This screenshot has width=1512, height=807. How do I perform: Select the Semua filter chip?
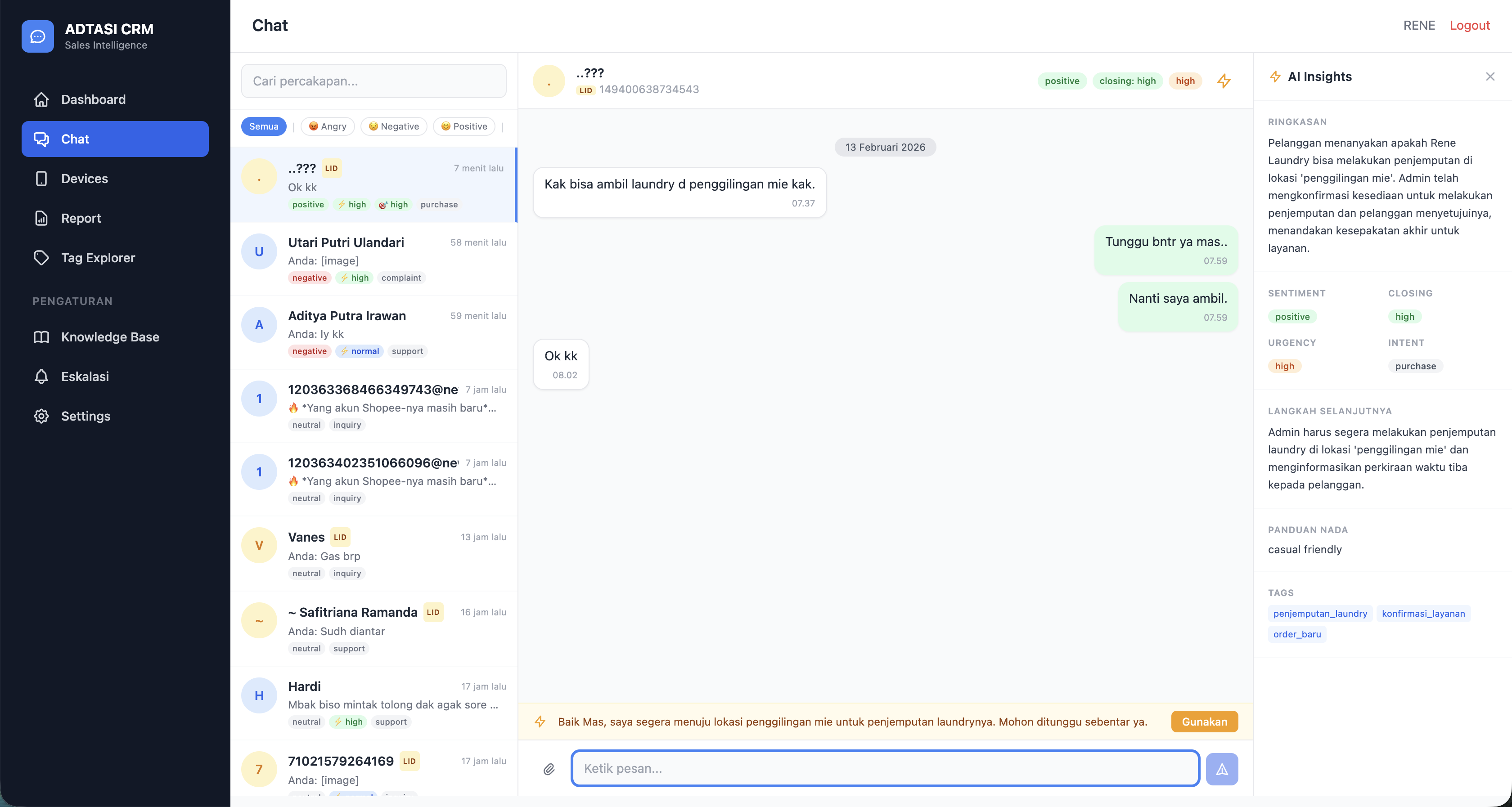tap(264, 126)
